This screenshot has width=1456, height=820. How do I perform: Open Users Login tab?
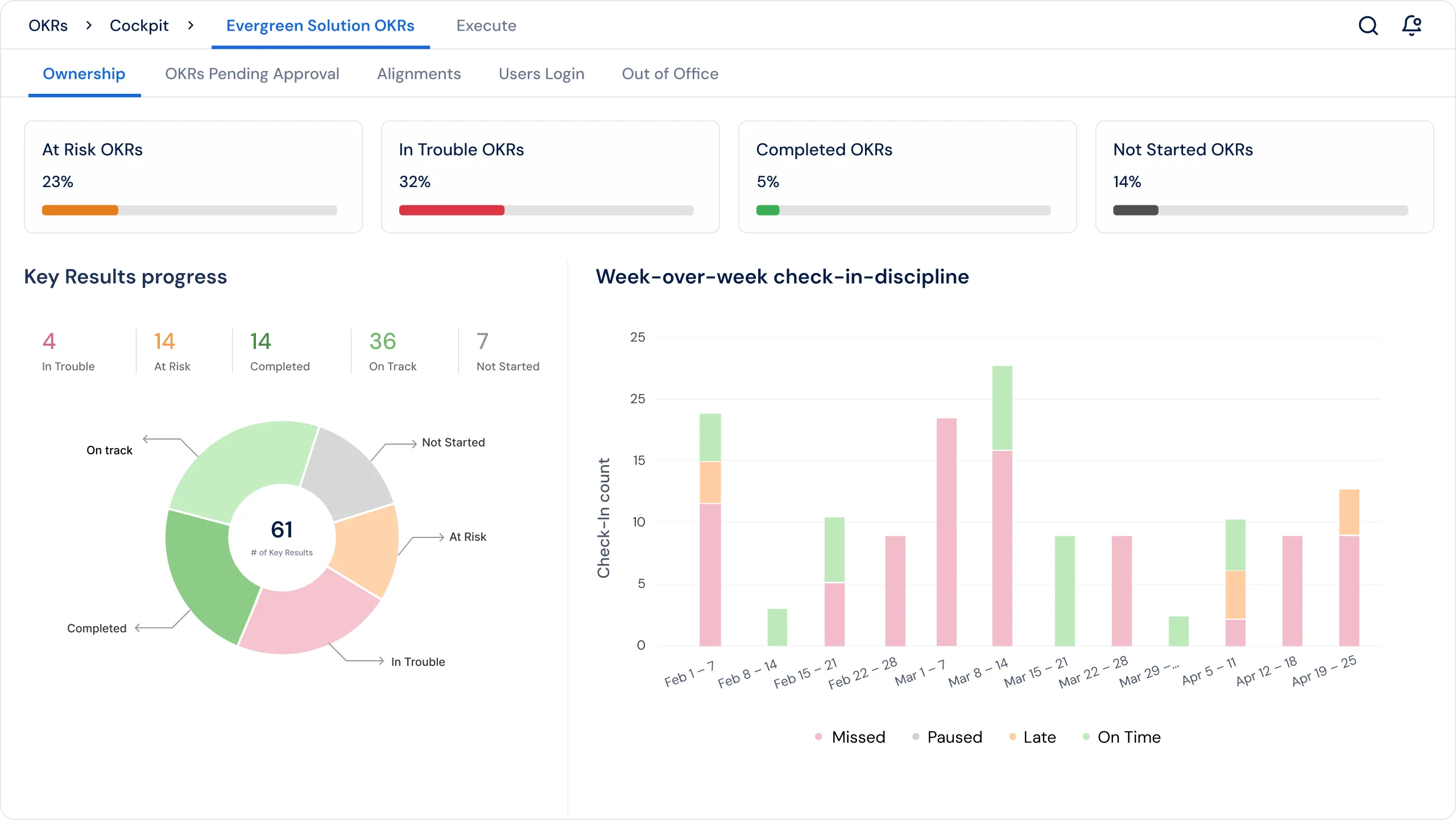click(x=541, y=74)
